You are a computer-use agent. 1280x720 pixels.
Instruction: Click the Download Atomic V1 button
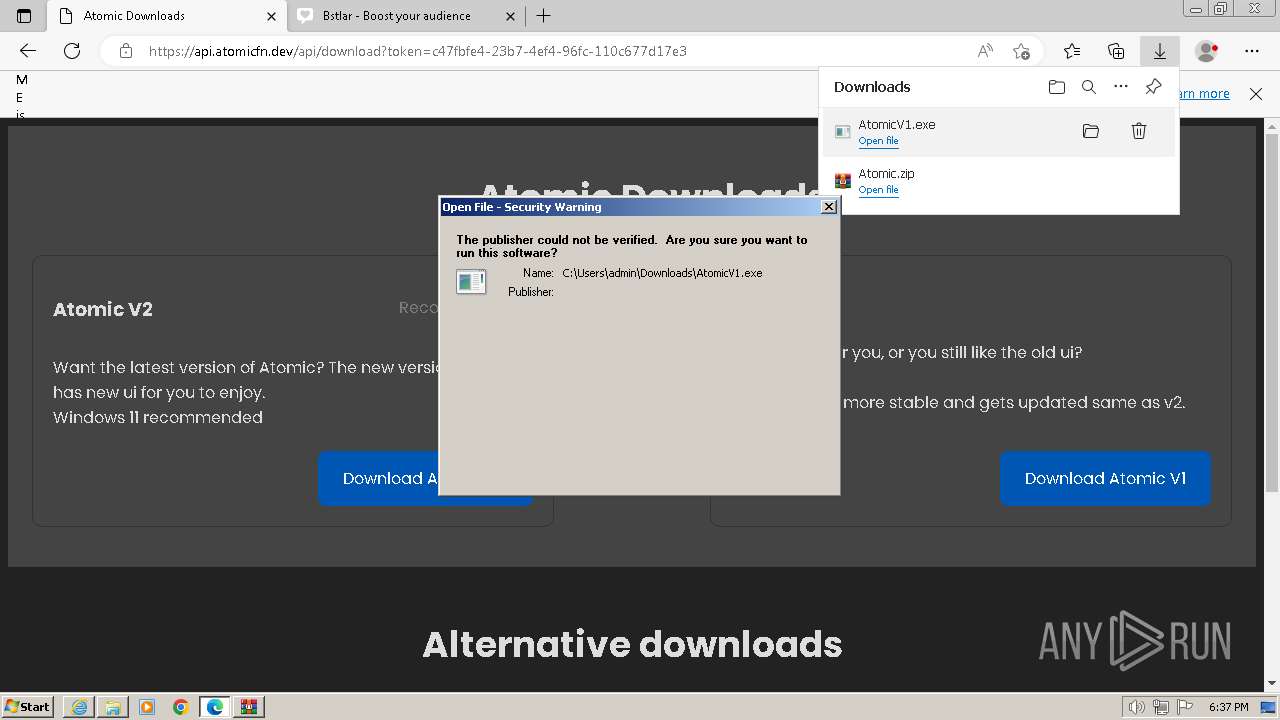point(1105,478)
